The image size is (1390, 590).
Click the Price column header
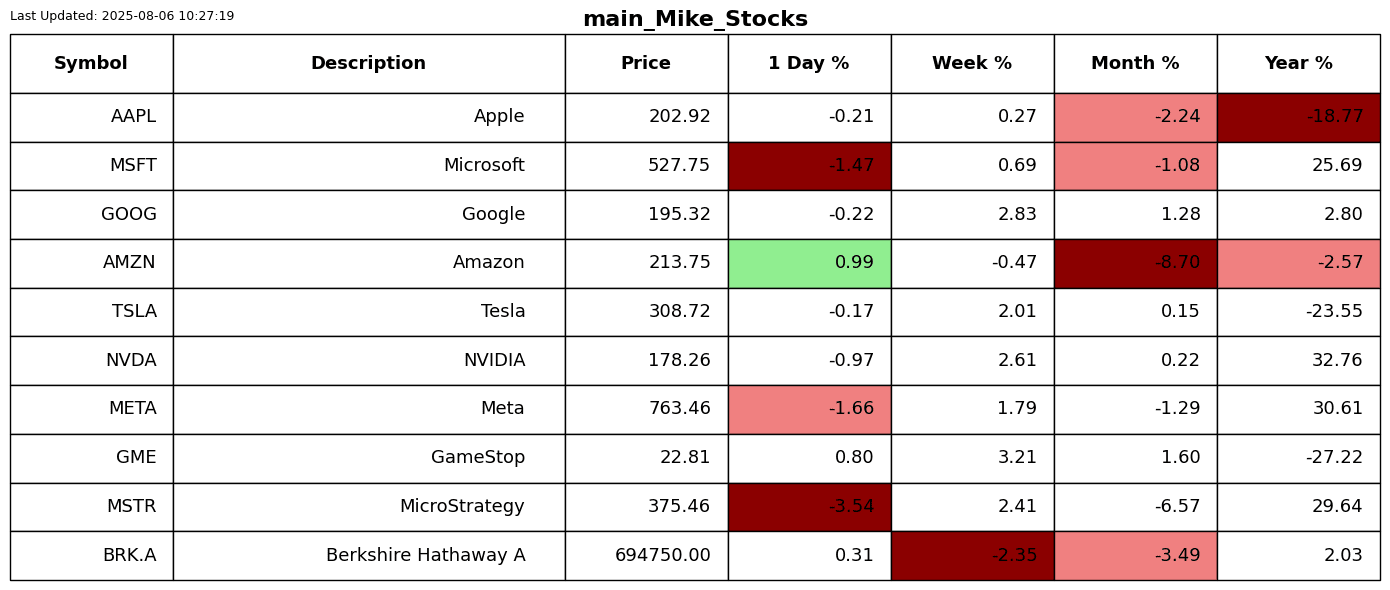pyautogui.click(x=646, y=64)
